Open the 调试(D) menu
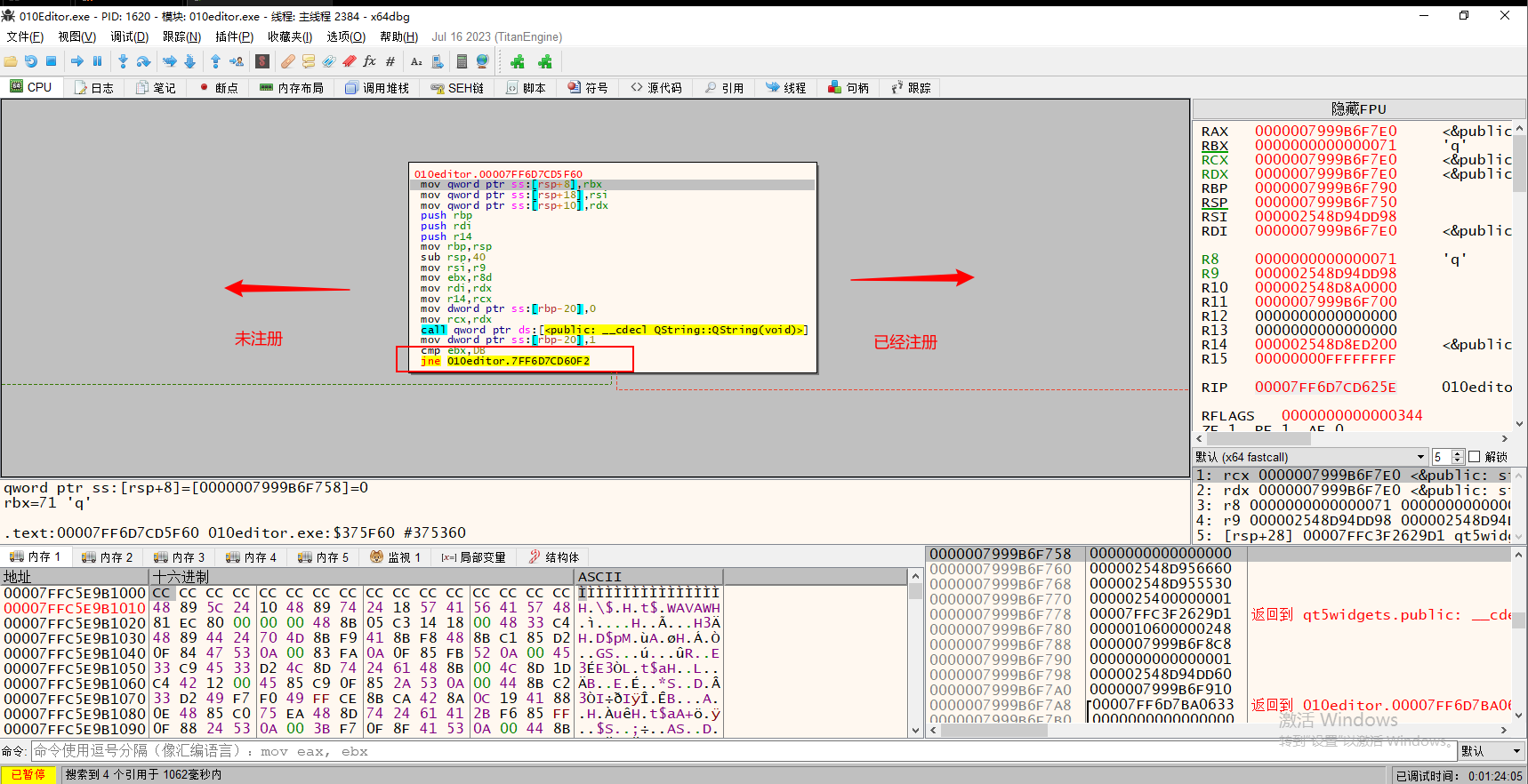 click(x=129, y=36)
